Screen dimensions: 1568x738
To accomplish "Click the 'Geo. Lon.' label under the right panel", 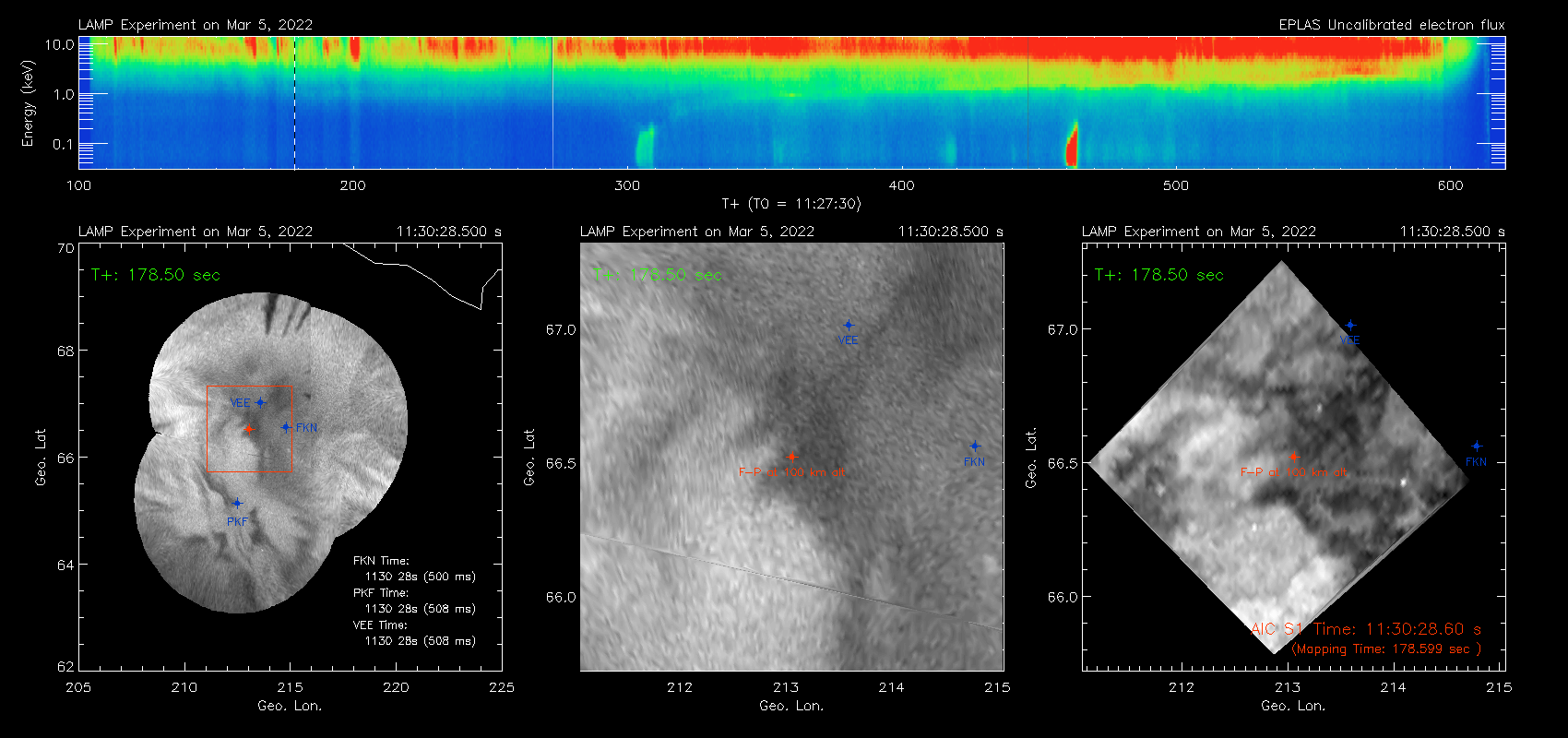I will 1293,706.
